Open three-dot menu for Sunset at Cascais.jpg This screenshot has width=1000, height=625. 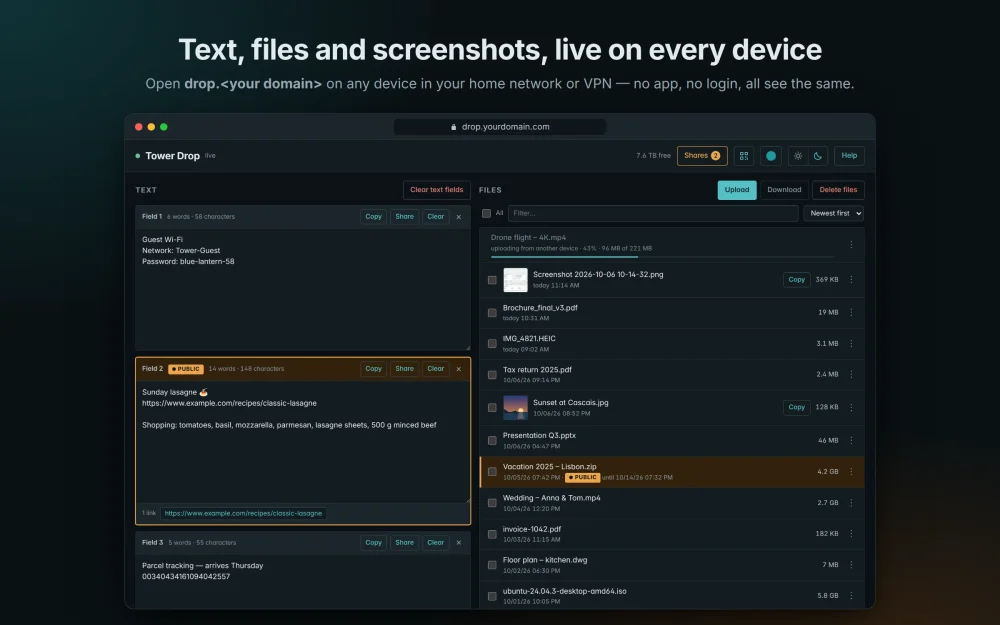point(851,407)
